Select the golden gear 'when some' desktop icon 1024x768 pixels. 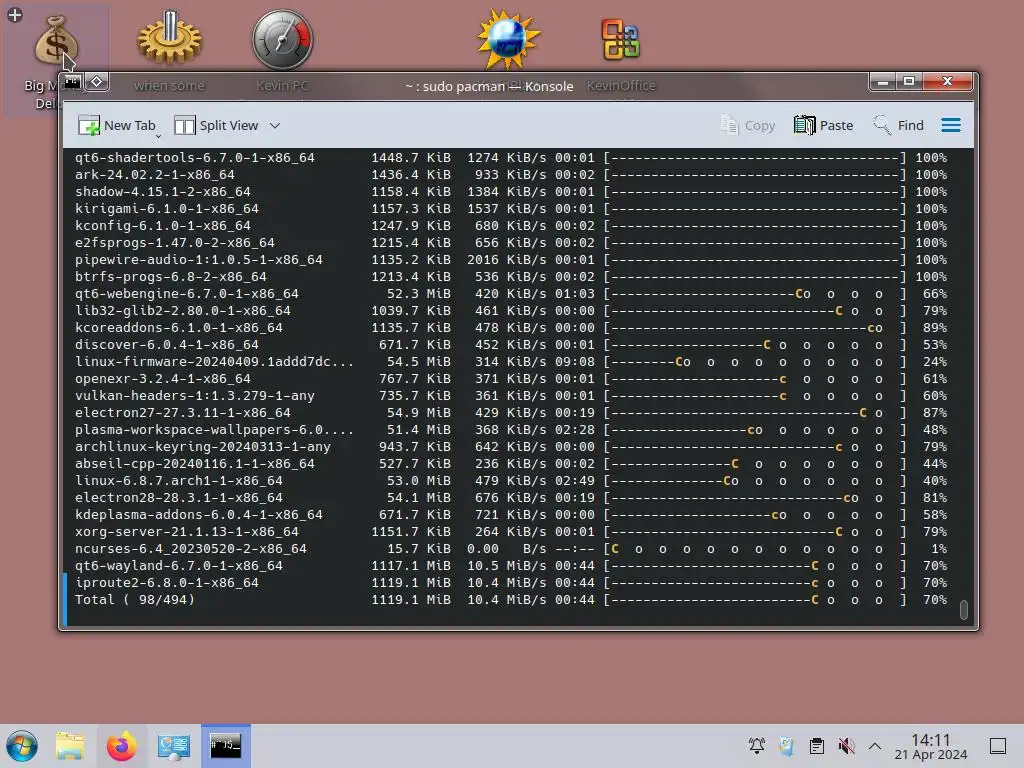pyautogui.click(x=170, y=39)
